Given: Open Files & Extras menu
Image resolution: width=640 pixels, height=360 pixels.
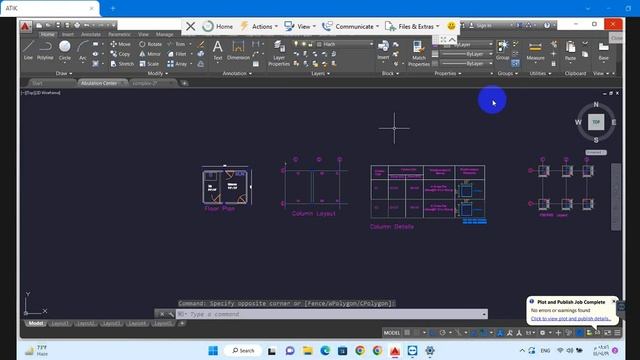Looking at the screenshot, I should point(412,26).
